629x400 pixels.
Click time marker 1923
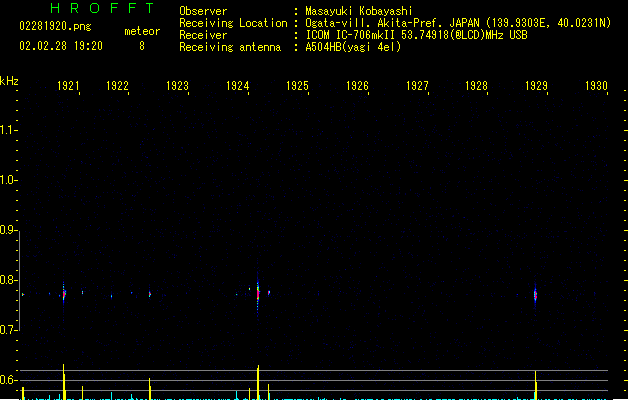(177, 85)
